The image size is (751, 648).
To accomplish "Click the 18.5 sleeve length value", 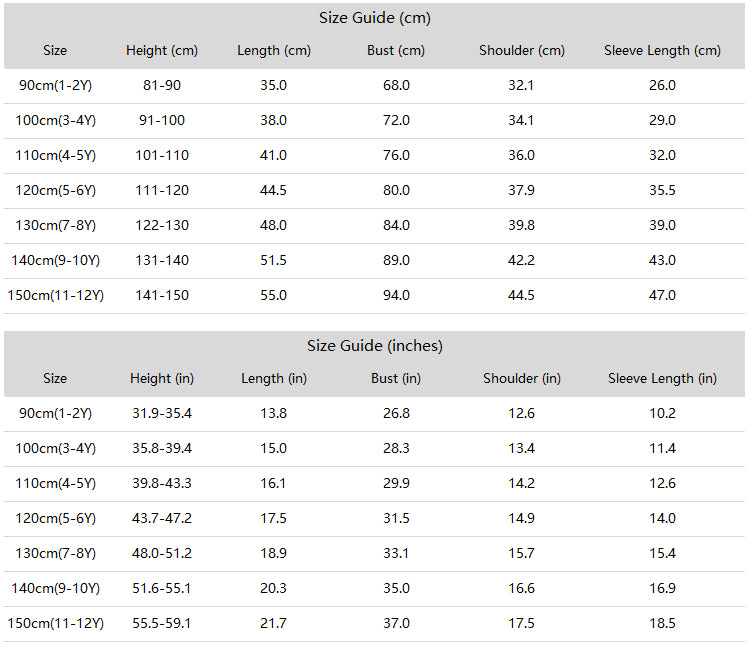I will coord(662,624).
